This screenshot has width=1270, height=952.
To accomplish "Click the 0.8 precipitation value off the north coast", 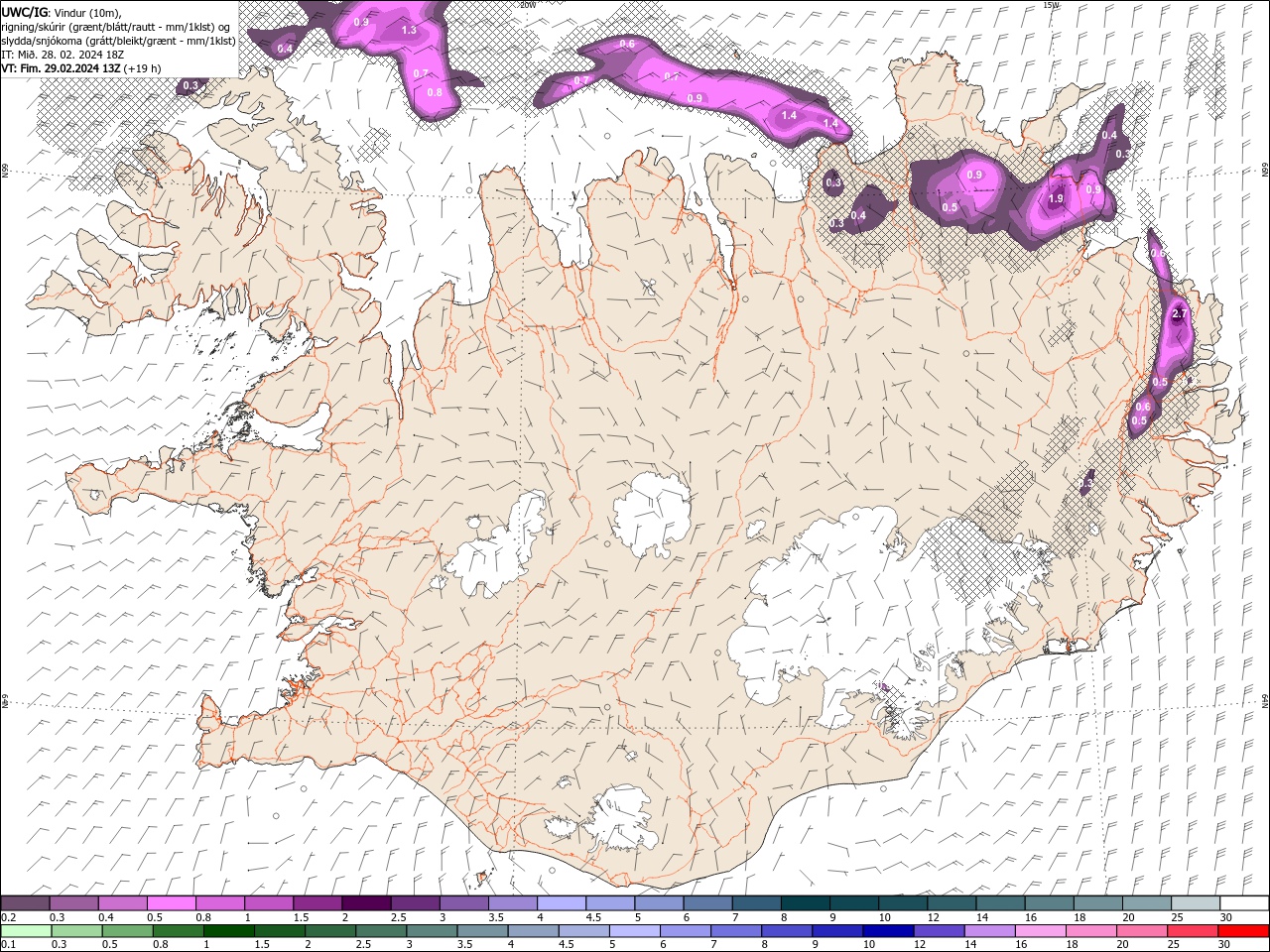I will [434, 92].
